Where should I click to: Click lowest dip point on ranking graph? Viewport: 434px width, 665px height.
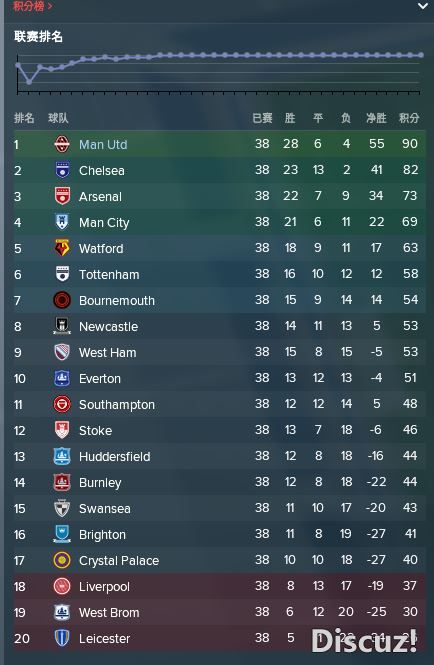[x=29, y=82]
